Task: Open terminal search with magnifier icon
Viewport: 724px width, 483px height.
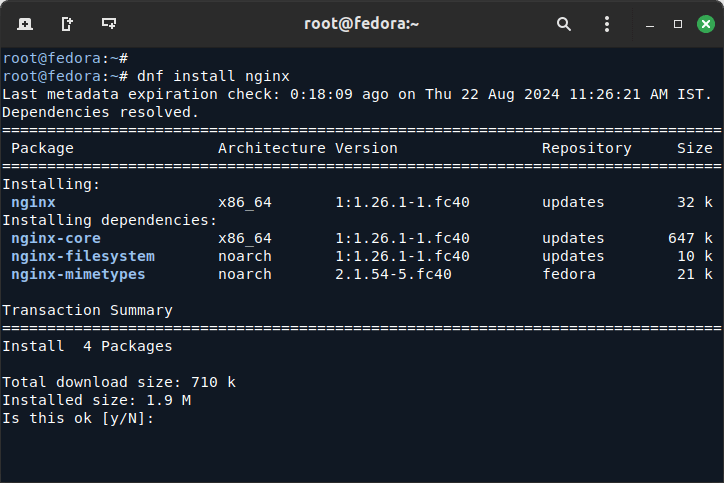Action: tap(564, 24)
